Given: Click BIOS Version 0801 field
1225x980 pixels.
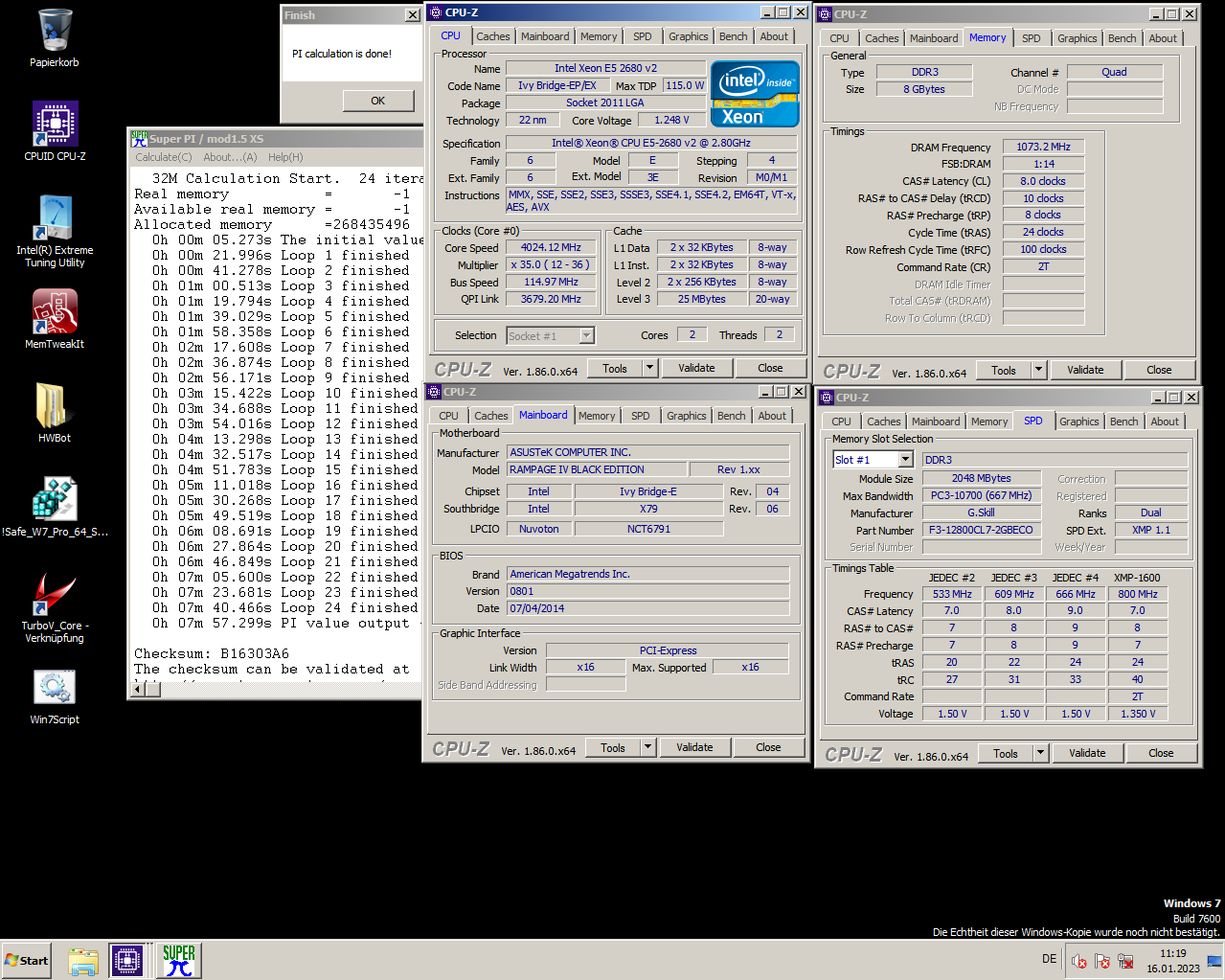Looking at the screenshot, I should pyautogui.click(x=648, y=591).
